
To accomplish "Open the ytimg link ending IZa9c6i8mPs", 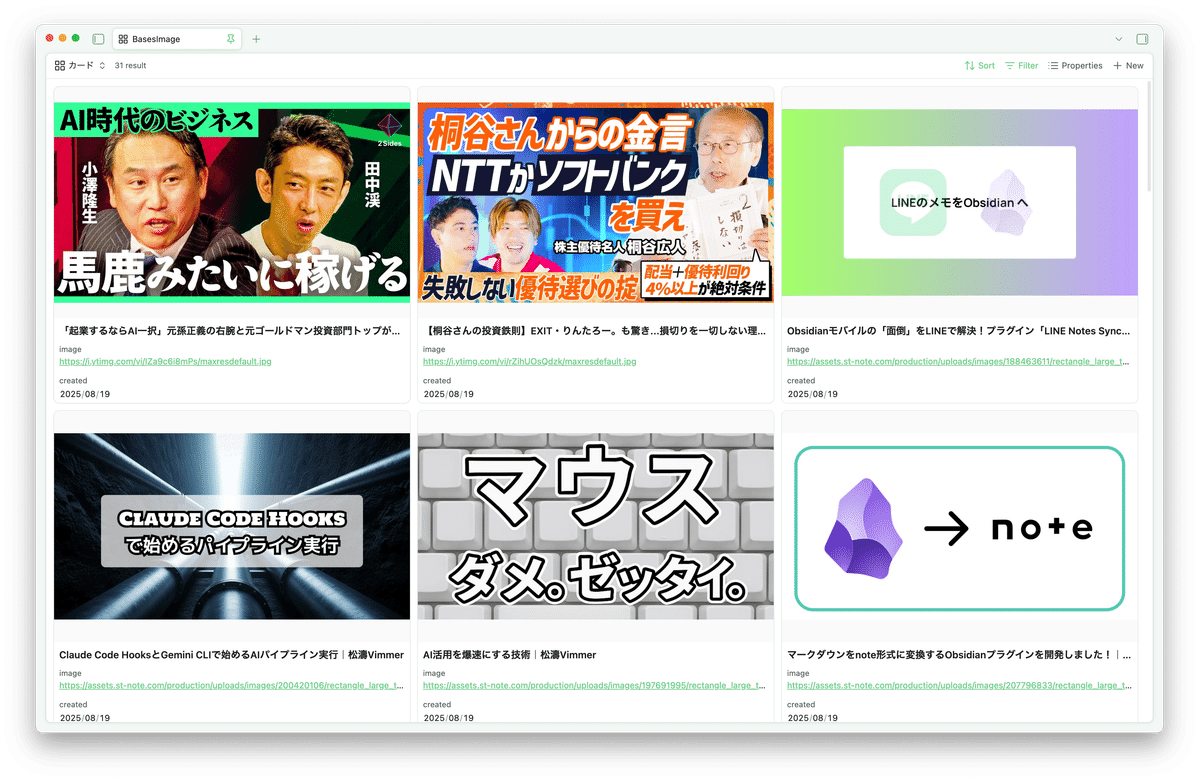I will click(165, 362).
